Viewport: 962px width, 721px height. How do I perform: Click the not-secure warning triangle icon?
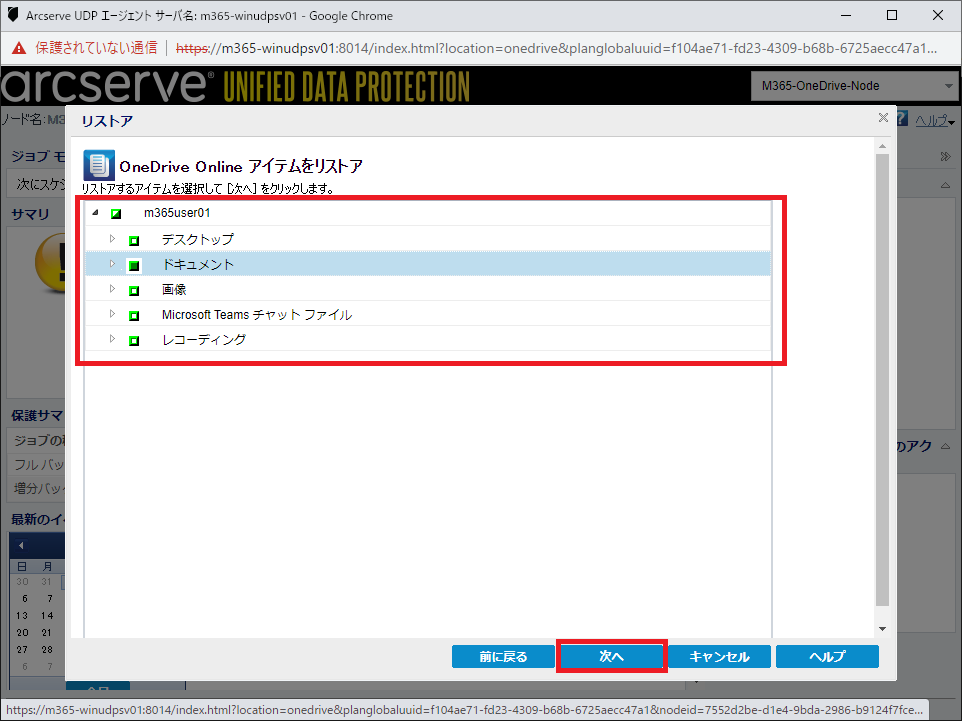pos(19,48)
